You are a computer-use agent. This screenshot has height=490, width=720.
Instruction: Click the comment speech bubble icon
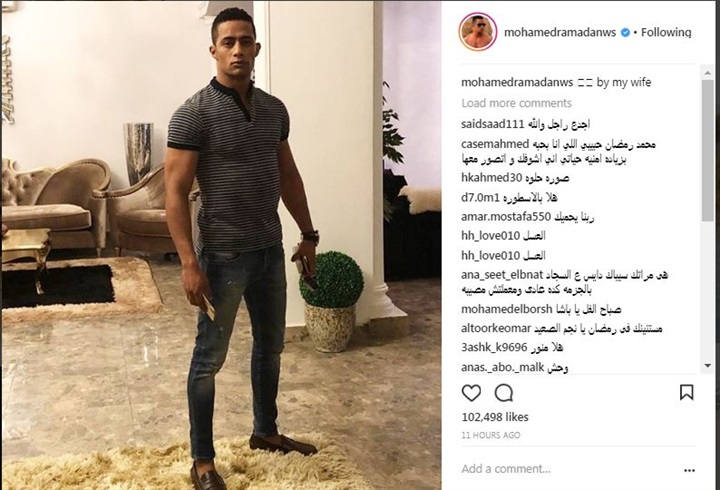pyautogui.click(x=504, y=393)
